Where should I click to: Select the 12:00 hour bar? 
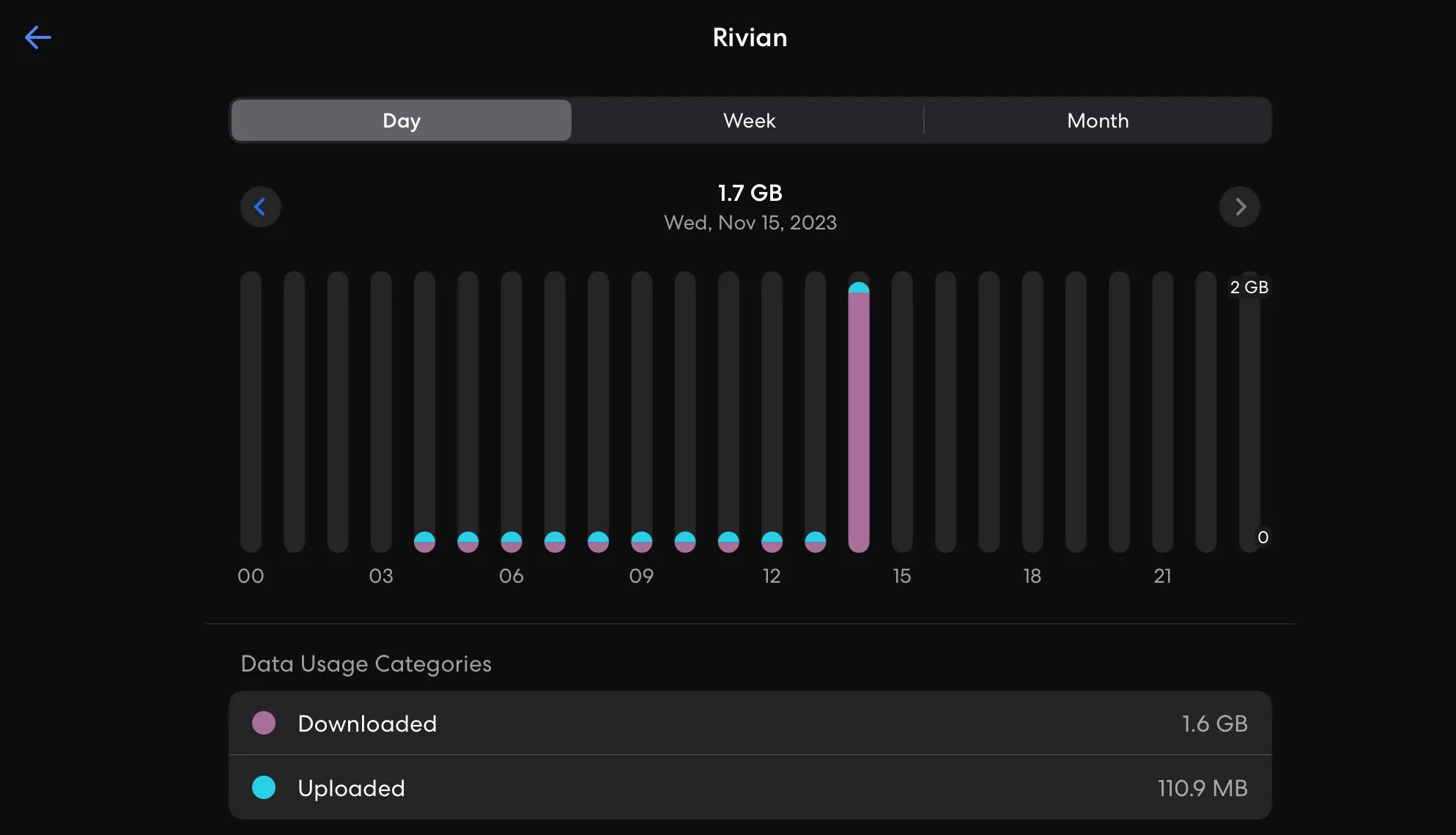(x=772, y=412)
